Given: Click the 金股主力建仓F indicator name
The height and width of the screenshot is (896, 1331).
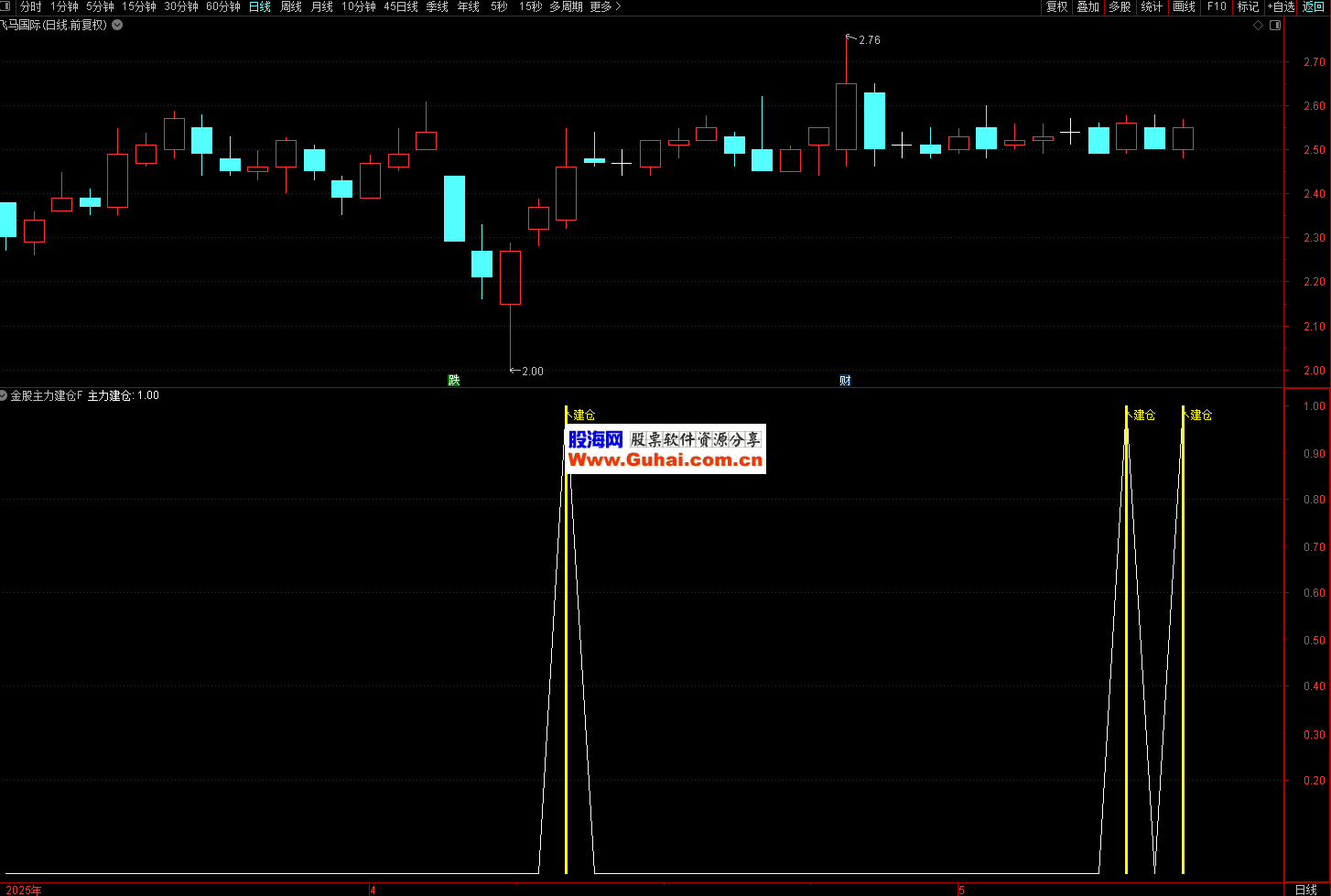Looking at the screenshot, I should (x=47, y=395).
